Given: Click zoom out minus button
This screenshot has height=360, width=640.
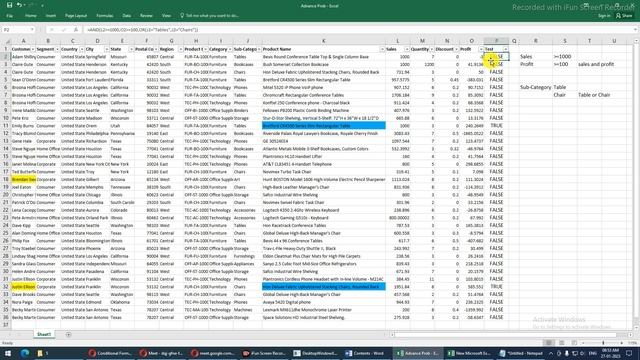Looking at the screenshot, I should tap(584, 343).
